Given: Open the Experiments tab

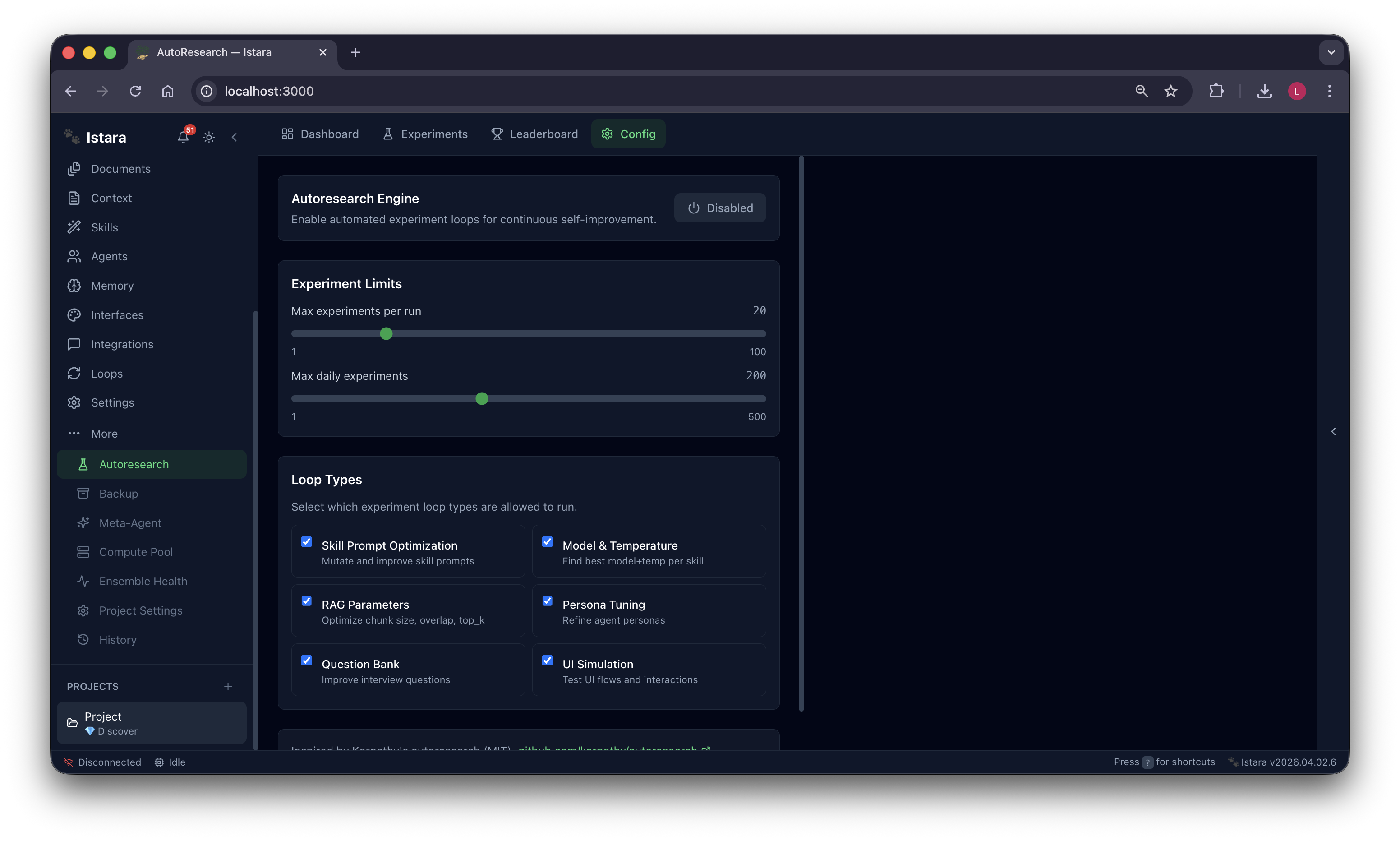Looking at the screenshot, I should pyautogui.click(x=425, y=134).
